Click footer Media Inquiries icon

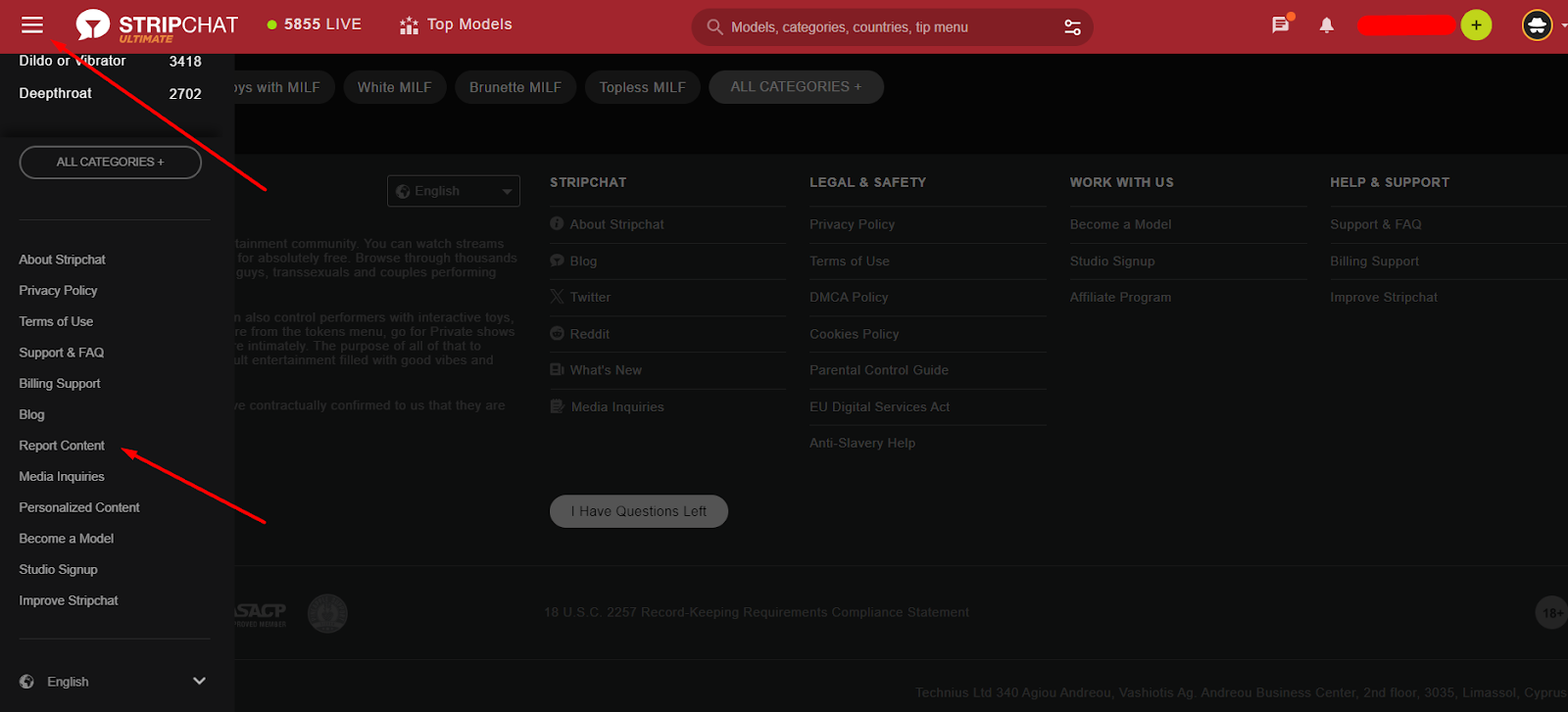pyautogui.click(x=557, y=406)
